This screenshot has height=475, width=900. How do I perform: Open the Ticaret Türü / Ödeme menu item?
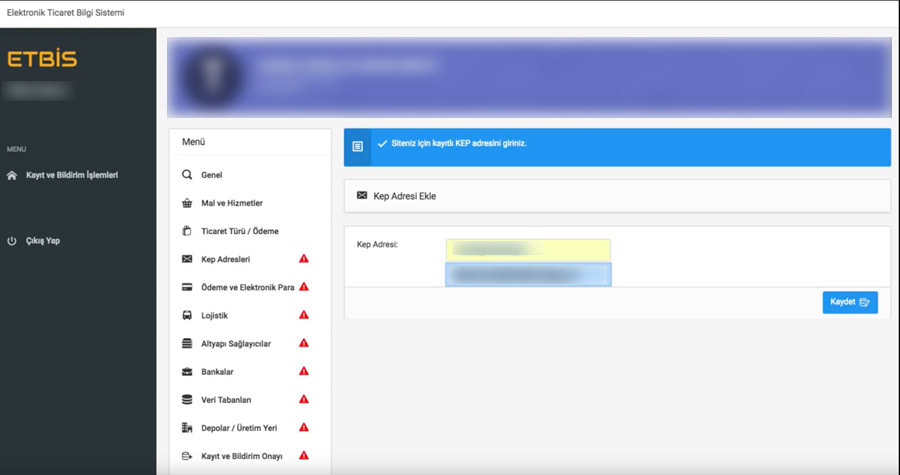click(240, 231)
